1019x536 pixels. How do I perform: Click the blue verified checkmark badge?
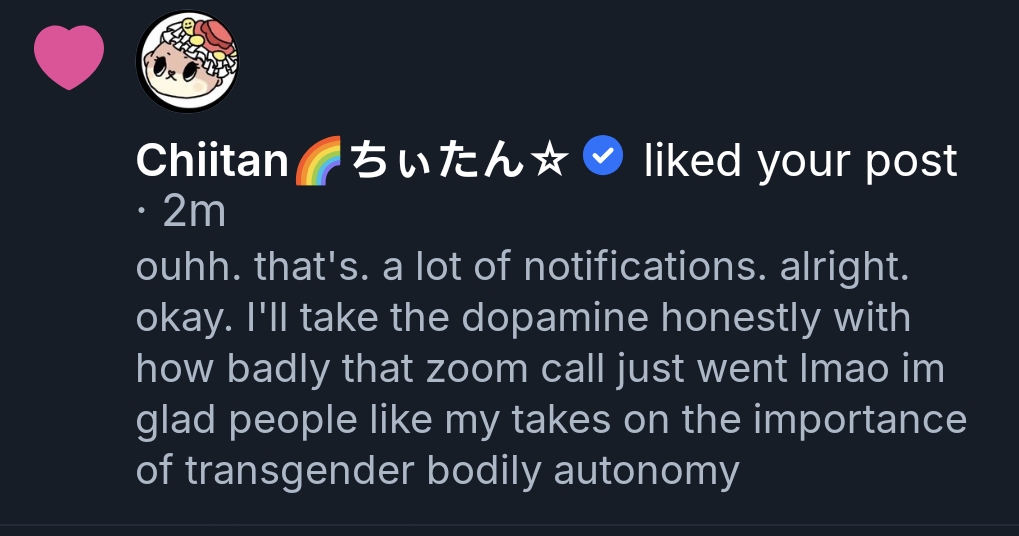click(603, 157)
